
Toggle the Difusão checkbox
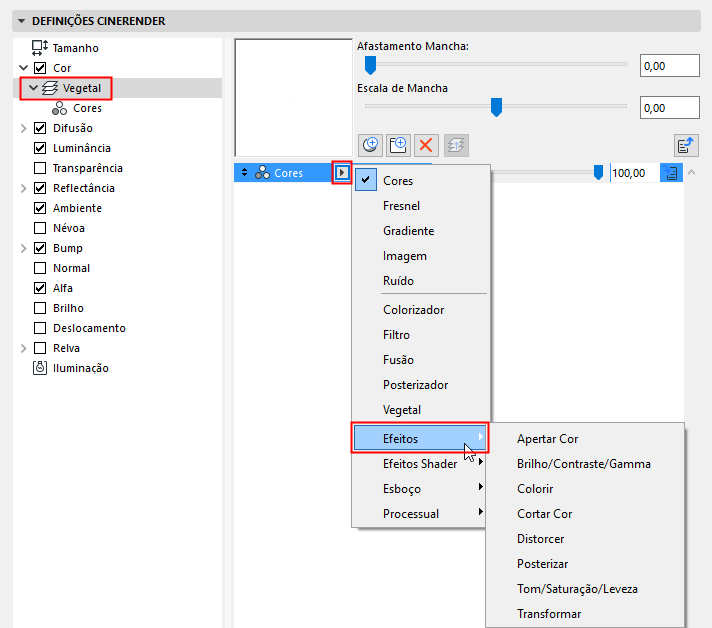click(40, 128)
